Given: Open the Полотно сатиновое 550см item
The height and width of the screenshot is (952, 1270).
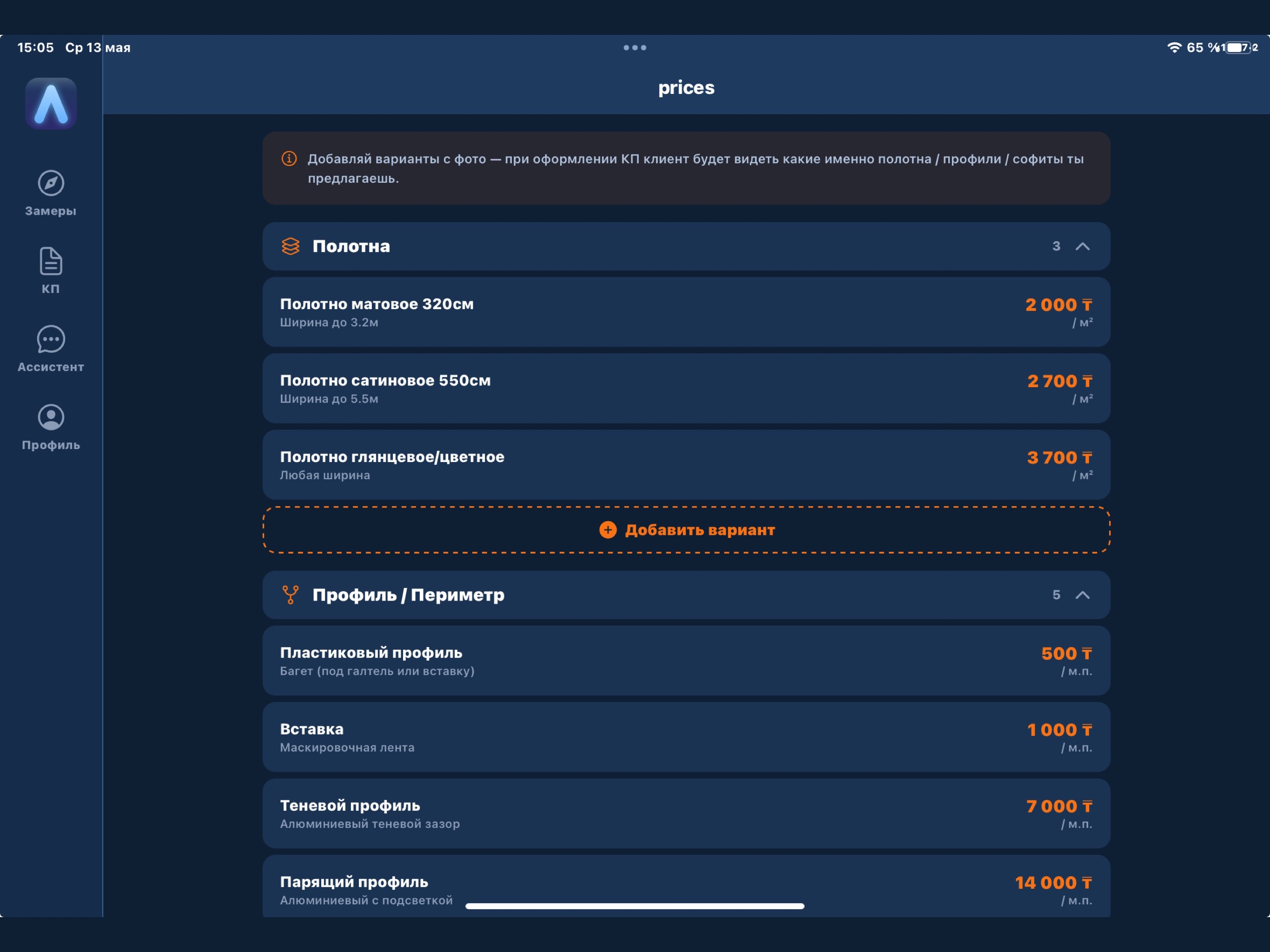Looking at the screenshot, I should pos(686,389).
